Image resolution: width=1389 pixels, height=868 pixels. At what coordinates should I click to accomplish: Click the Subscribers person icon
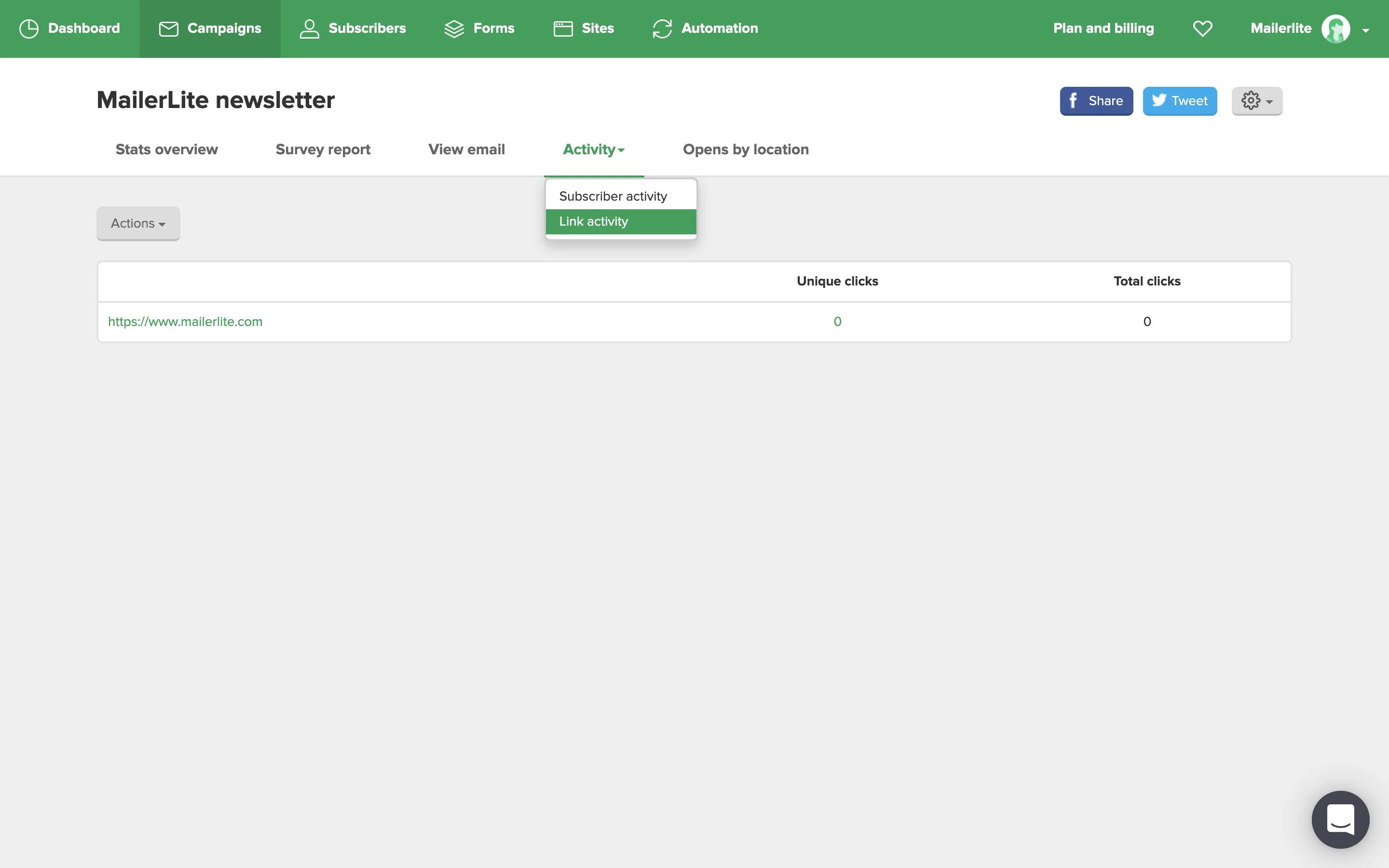tap(309, 29)
